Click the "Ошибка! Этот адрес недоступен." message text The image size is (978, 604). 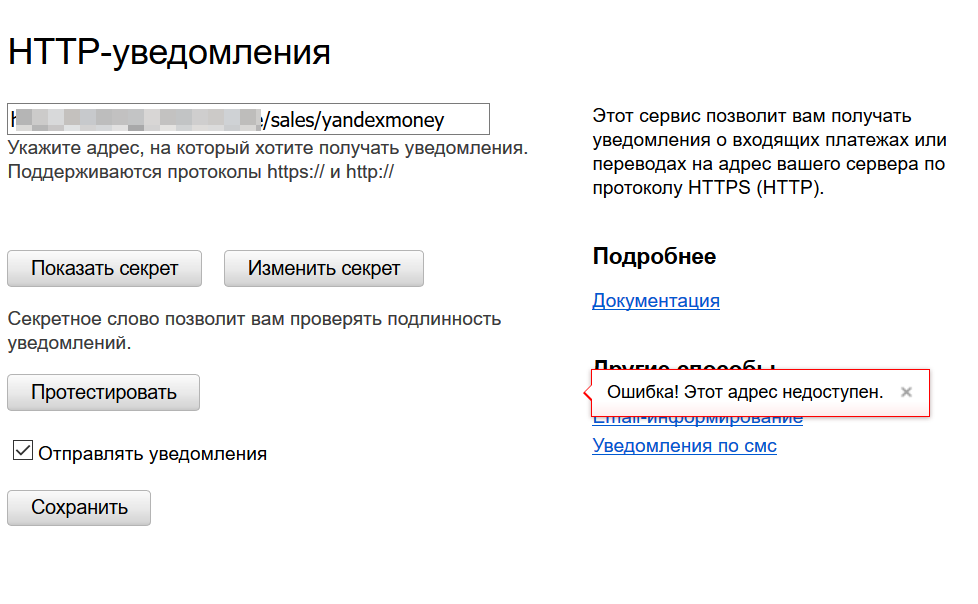[745, 392]
